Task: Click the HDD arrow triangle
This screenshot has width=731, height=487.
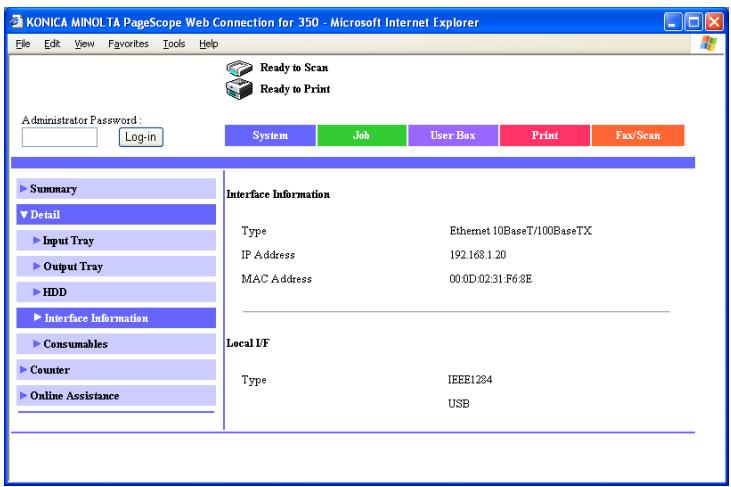Action: point(36,292)
